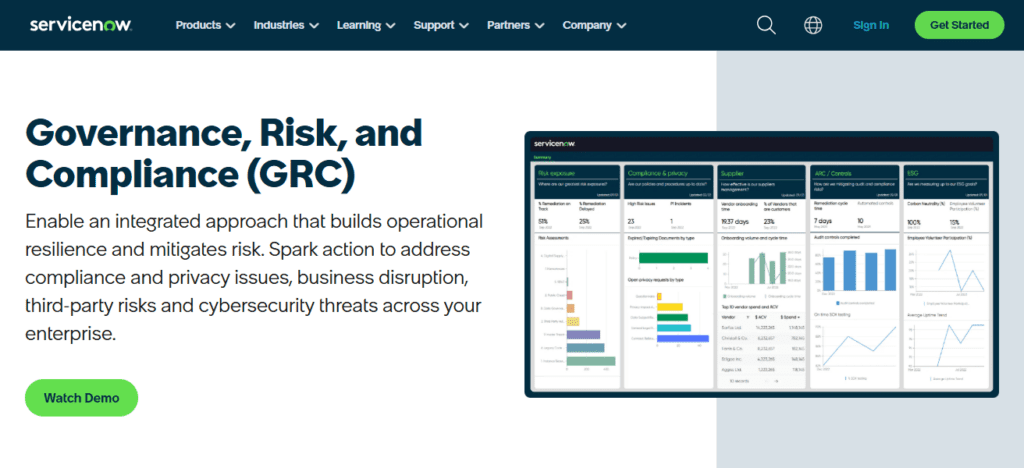Expand the Industries menu
Image resolution: width=1024 pixels, height=468 pixels.
286,25
